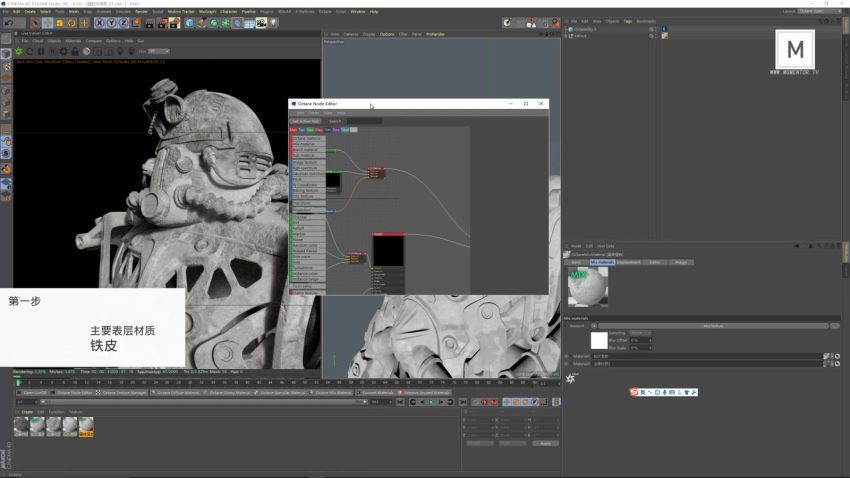Toggle the X axis lock

(99, 23)
